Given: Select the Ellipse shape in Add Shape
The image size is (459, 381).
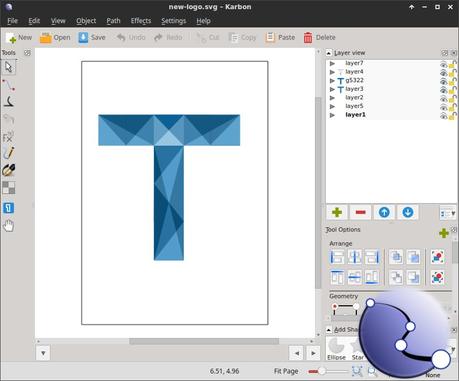Looking at the screenshot, I should (x=336, y=349).
